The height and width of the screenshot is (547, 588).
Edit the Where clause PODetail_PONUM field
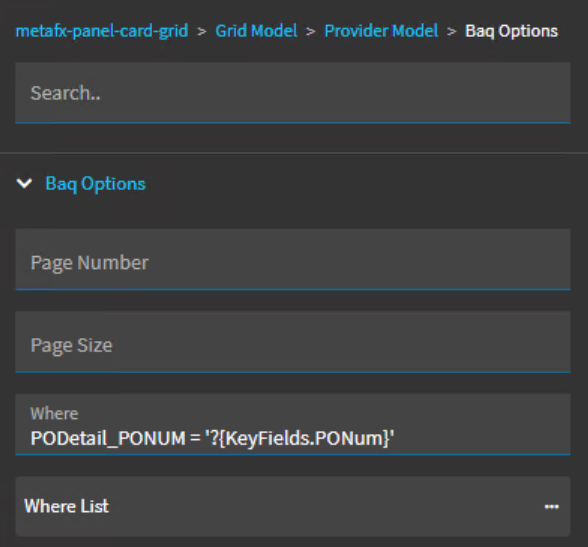pos(293,424)
